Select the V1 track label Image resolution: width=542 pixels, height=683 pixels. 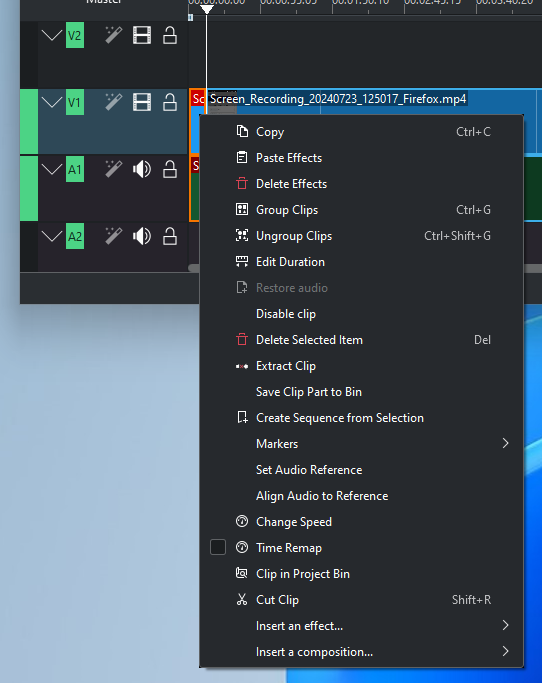pyautogui.click(x=75, y=102)
